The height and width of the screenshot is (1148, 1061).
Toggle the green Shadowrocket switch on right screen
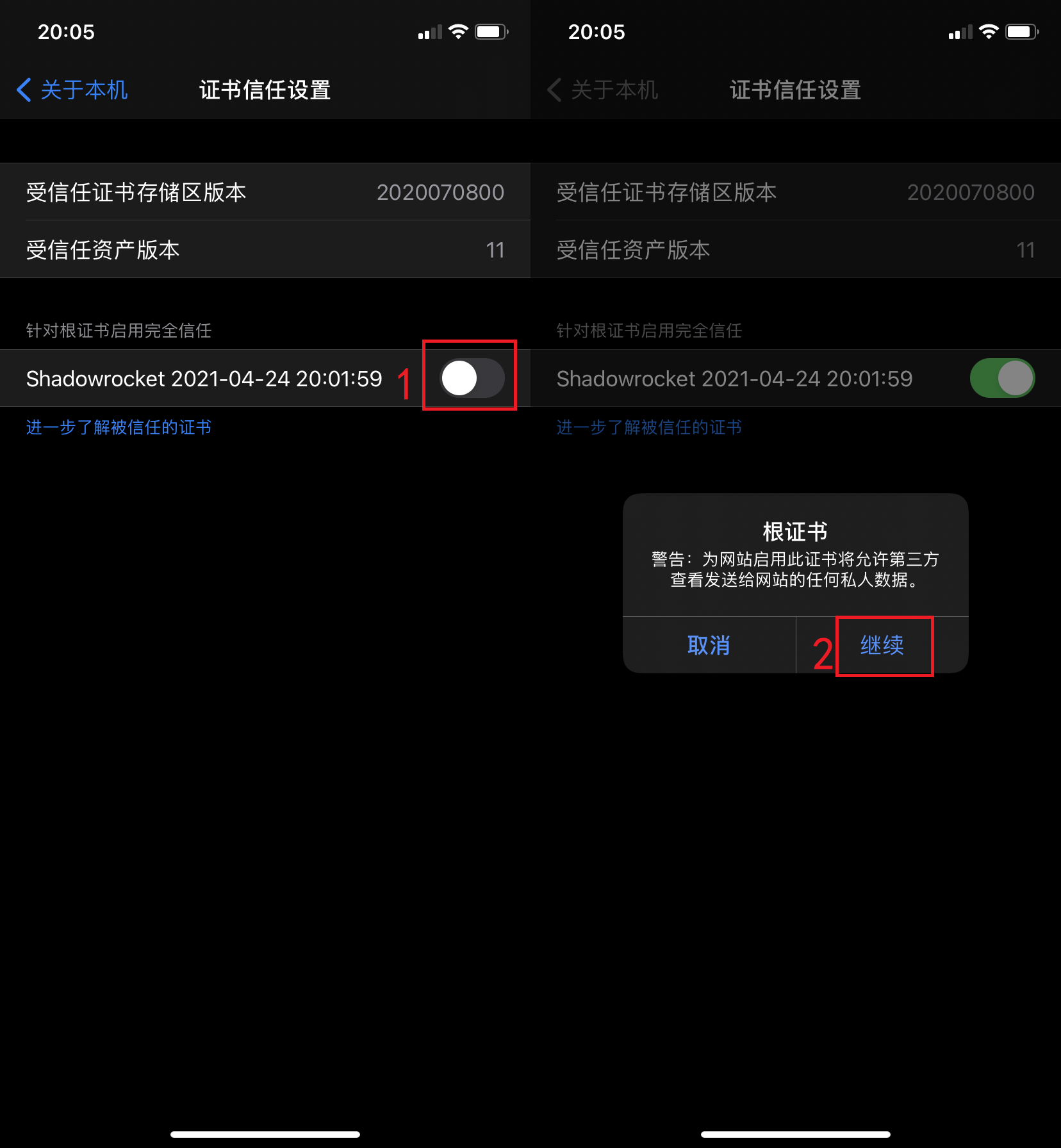coord(1002,378)
